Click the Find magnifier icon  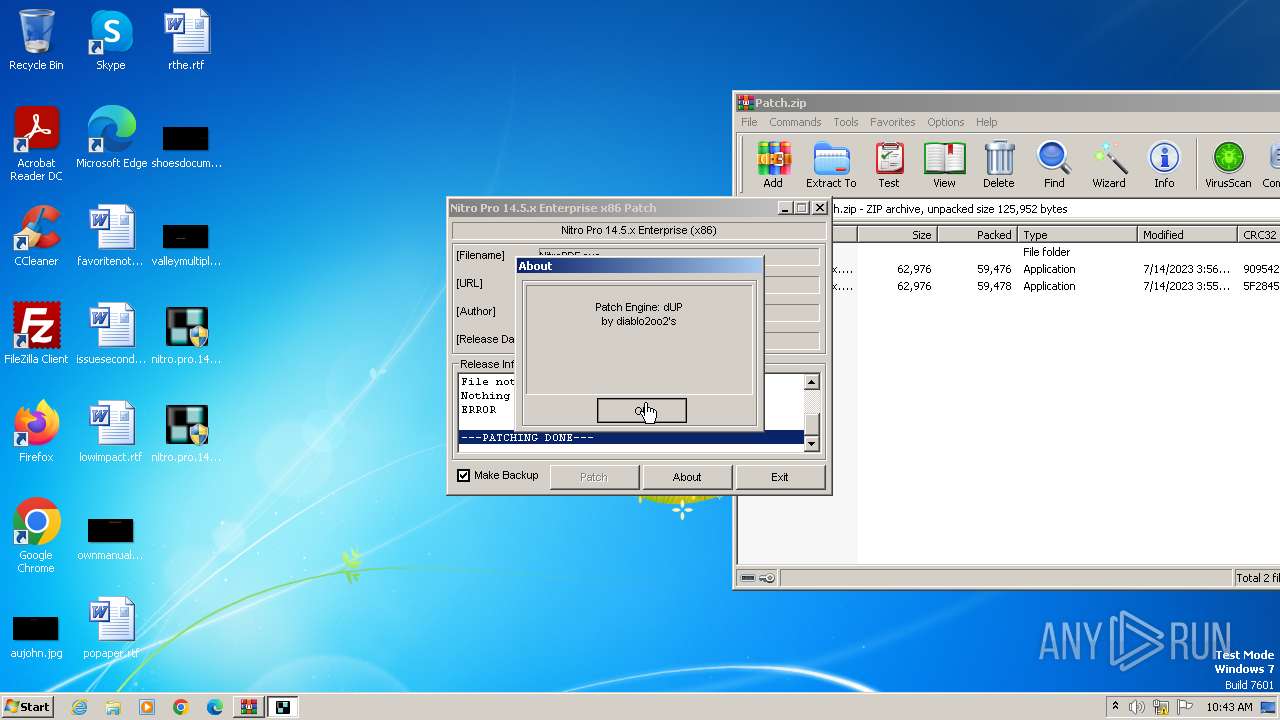[1054, 164]
